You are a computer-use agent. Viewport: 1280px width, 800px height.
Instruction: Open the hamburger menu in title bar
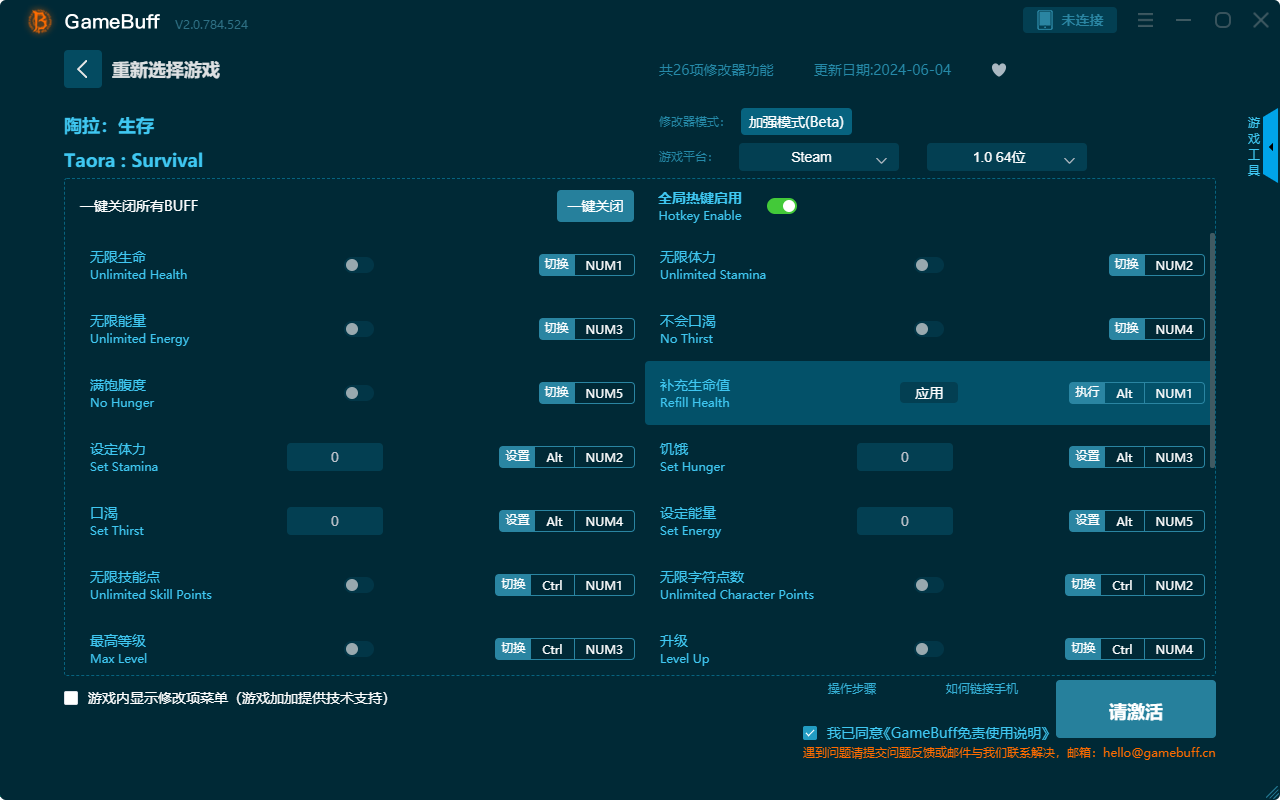pos(1146,20)
